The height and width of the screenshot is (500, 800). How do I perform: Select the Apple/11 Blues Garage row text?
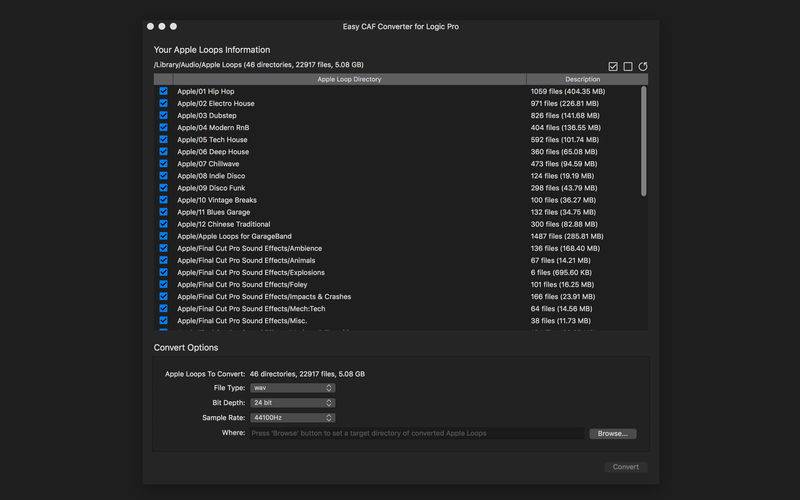[x=214, y=212]
